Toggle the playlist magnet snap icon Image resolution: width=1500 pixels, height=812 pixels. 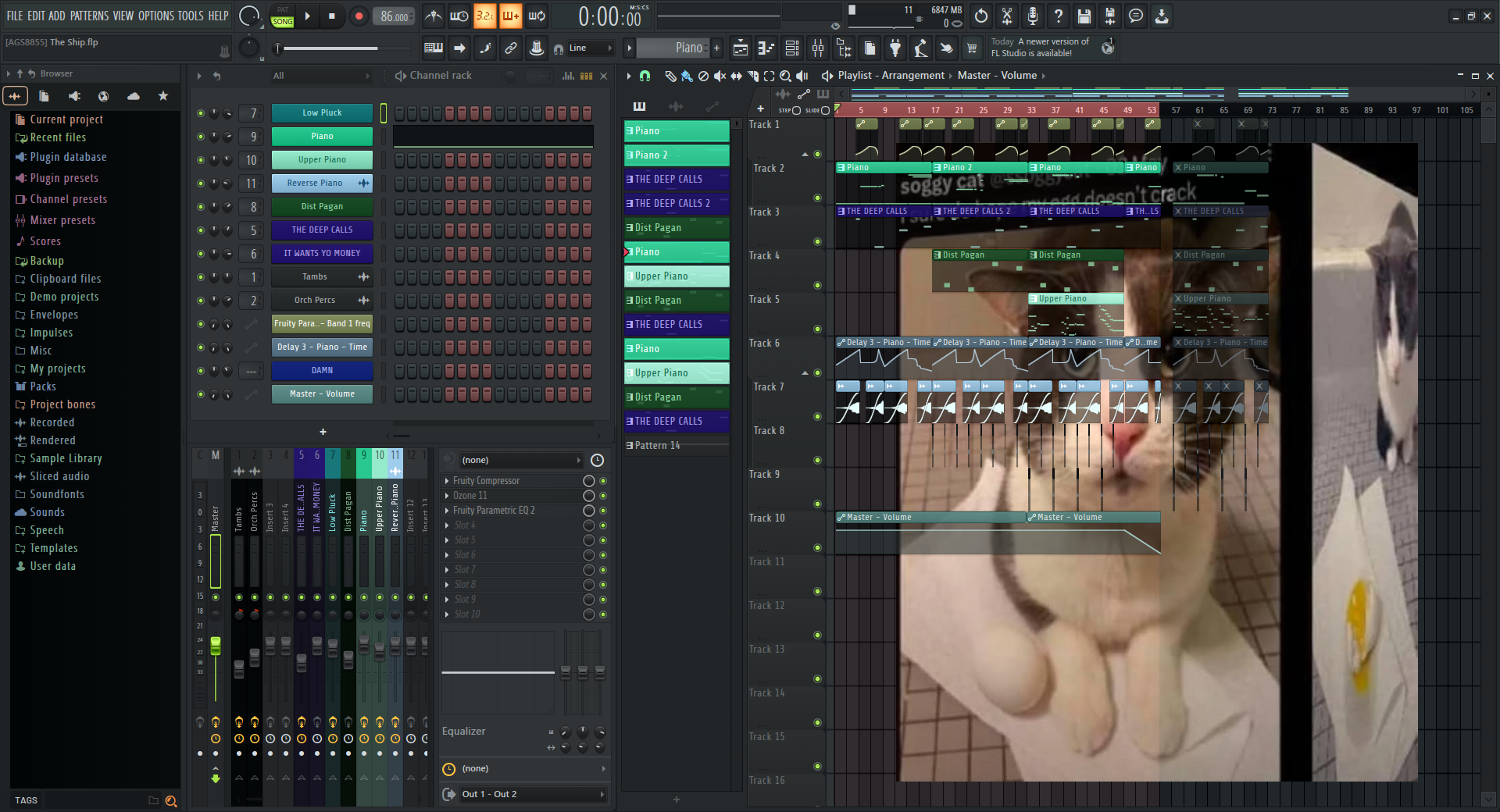coord(645,76)
